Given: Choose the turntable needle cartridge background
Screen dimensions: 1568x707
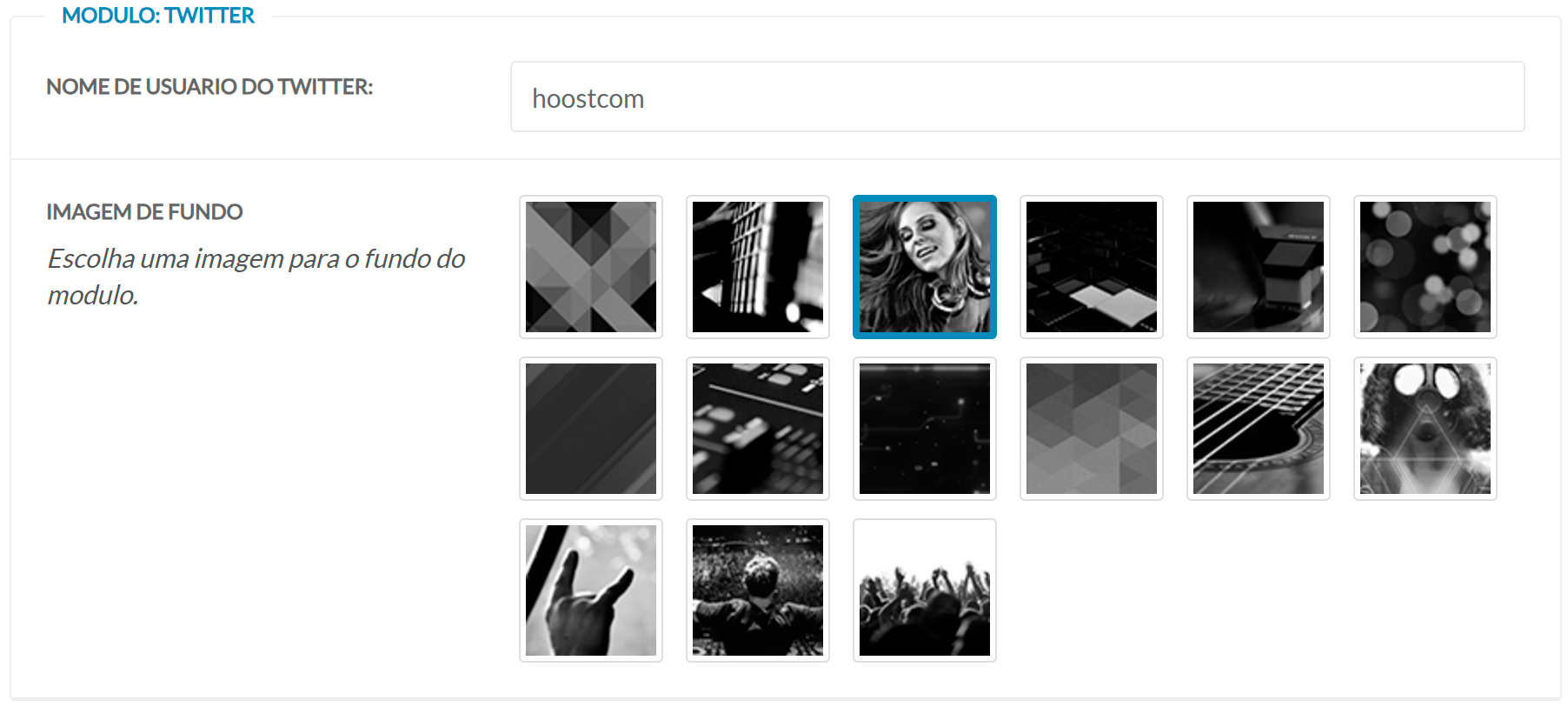Looking at the screenshot, I should [x=1259, y=267].
